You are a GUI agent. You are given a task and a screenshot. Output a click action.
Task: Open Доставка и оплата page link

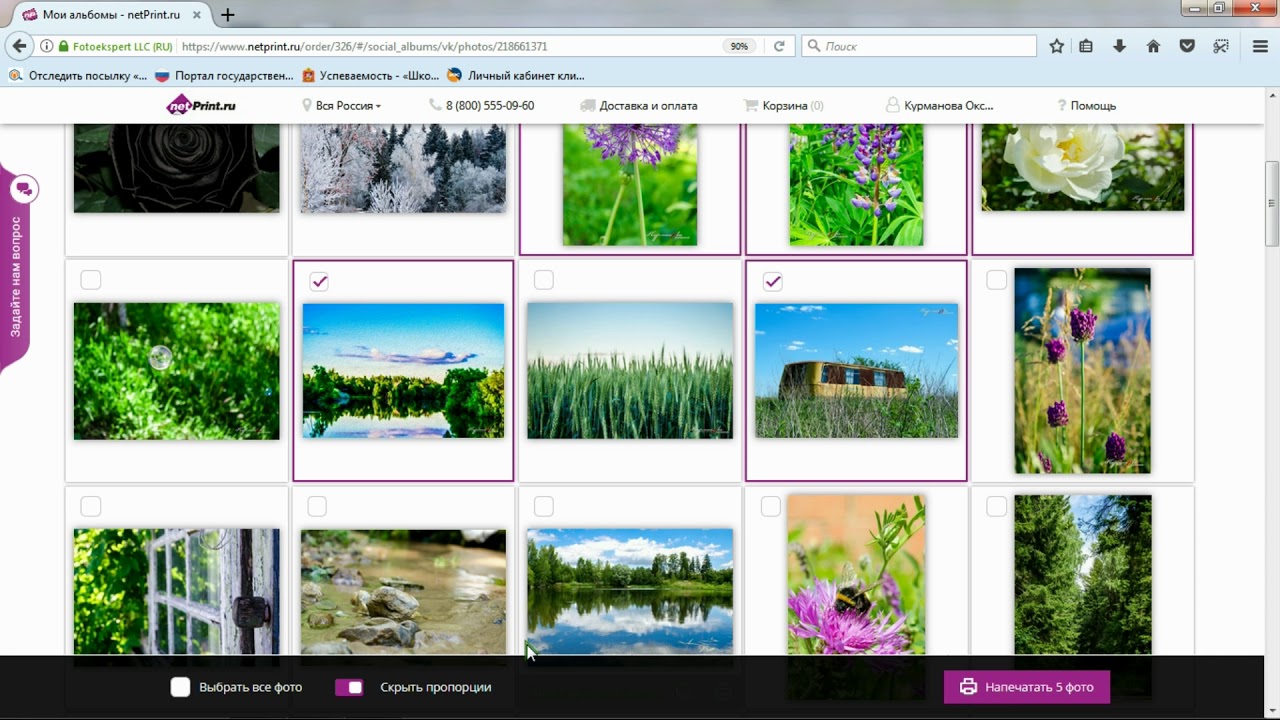click(648, 105)
